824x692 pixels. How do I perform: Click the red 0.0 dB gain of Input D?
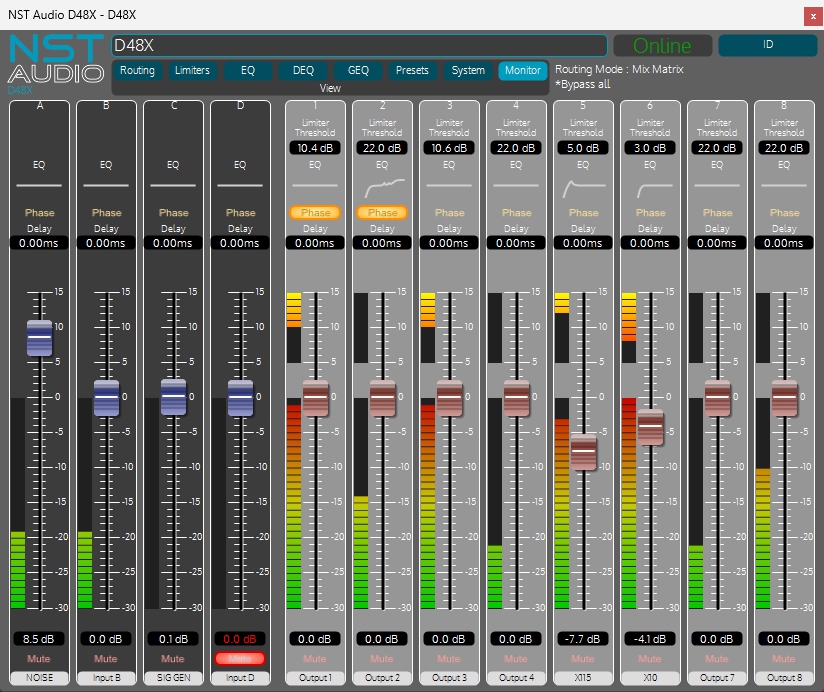tap(240, 639)
